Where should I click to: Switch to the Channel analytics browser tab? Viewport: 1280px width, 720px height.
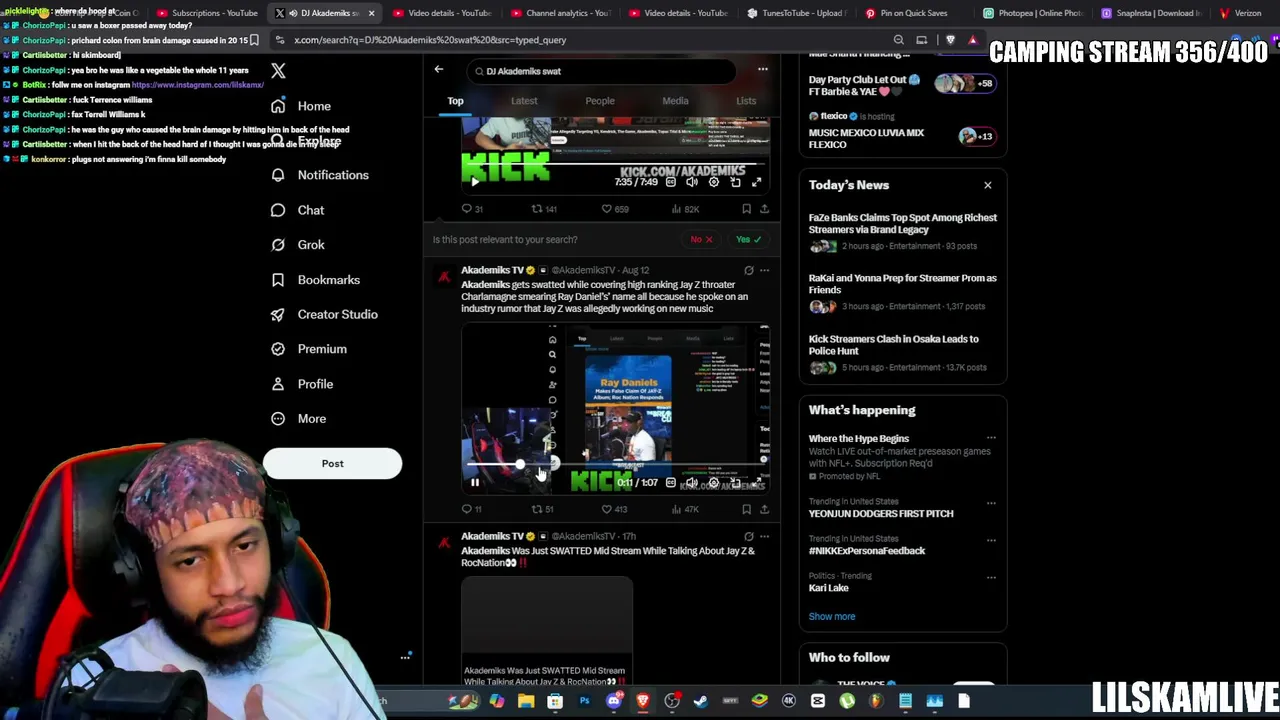coord(560,13)
